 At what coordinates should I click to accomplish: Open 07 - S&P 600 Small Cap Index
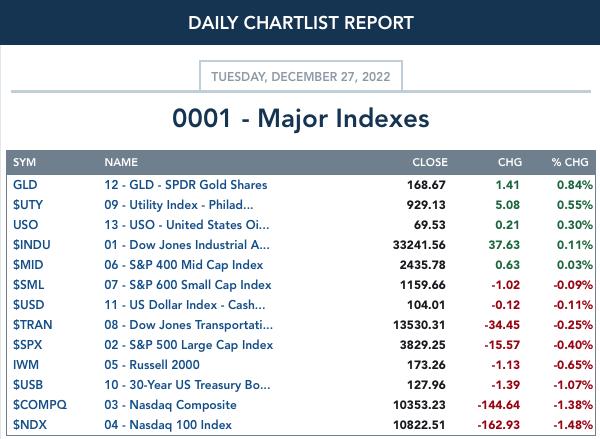pyautogui.click(x=188, y=285)
